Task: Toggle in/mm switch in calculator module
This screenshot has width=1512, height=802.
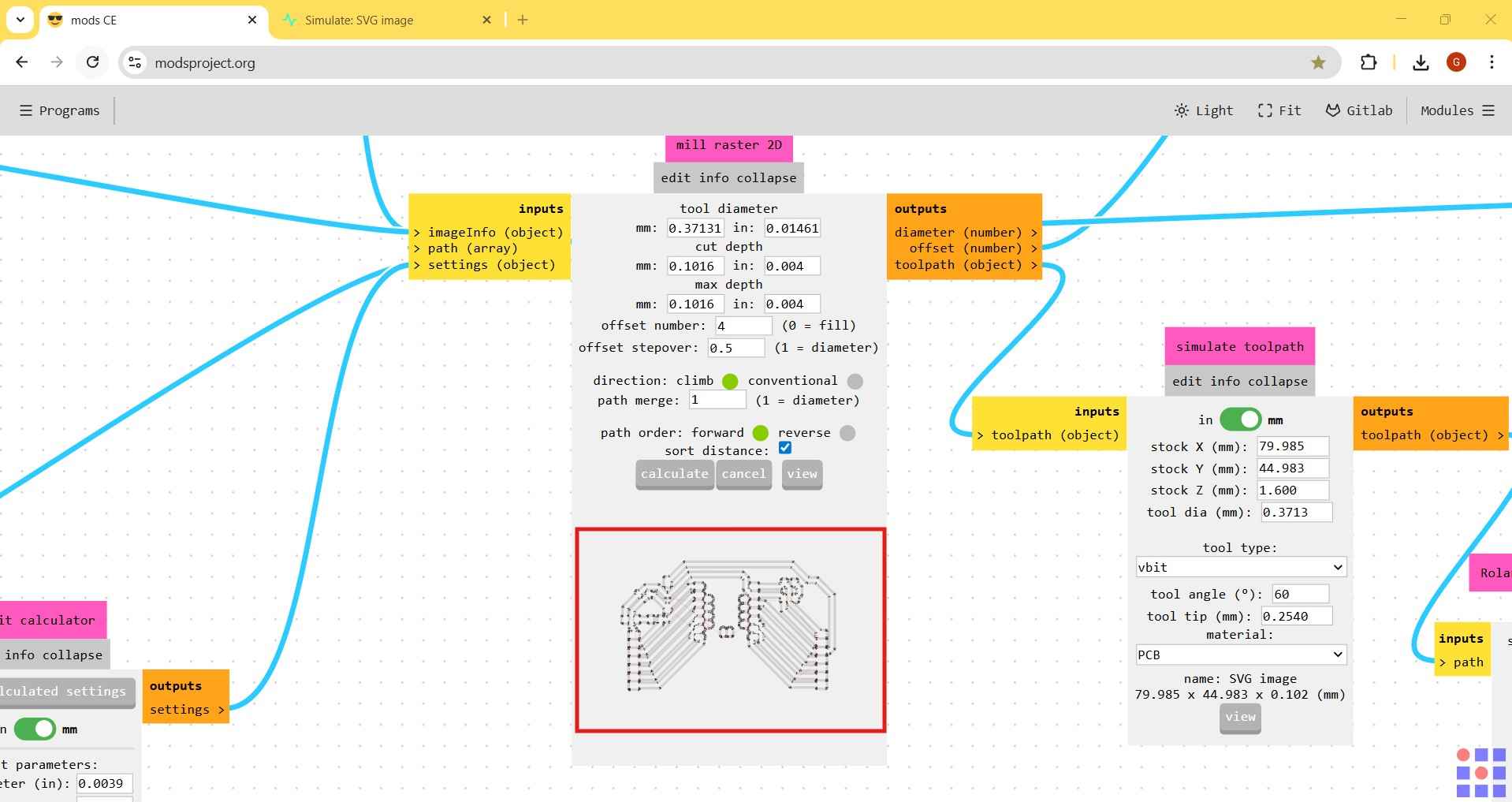Action: point(35,729)
